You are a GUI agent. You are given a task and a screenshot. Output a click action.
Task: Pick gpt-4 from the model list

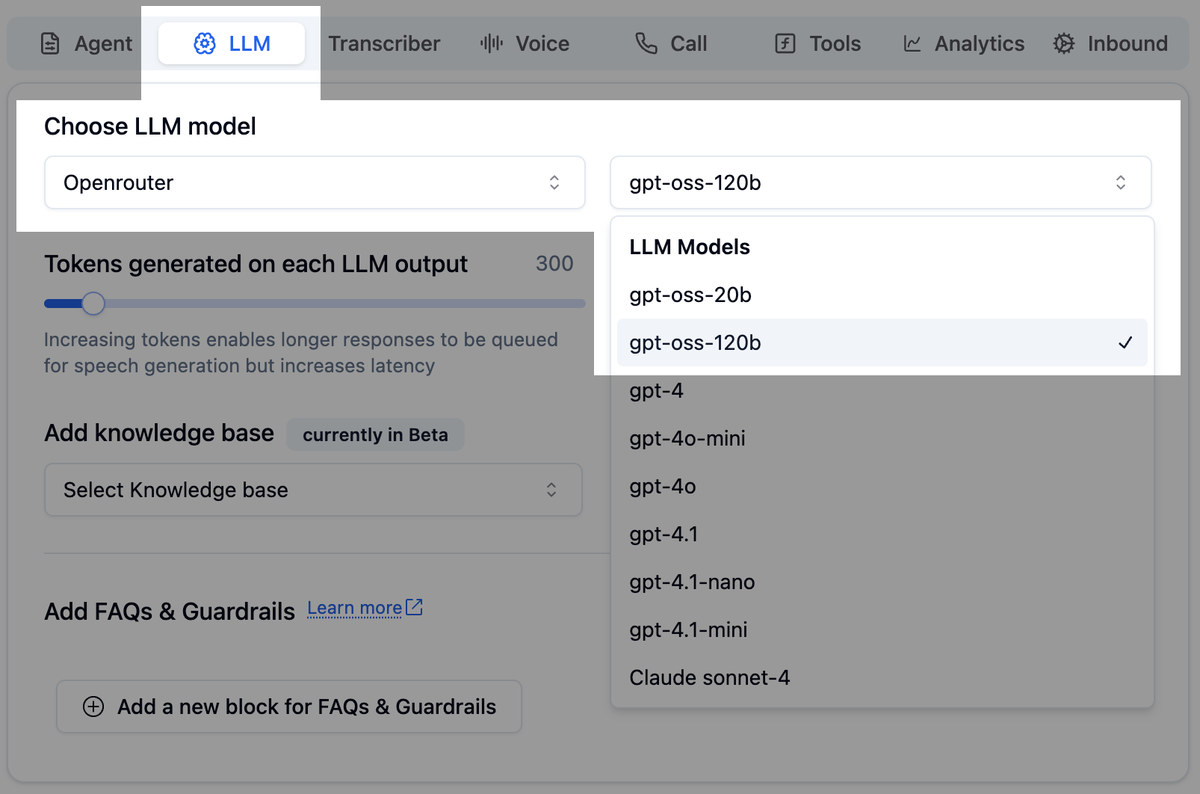point(882,391)
